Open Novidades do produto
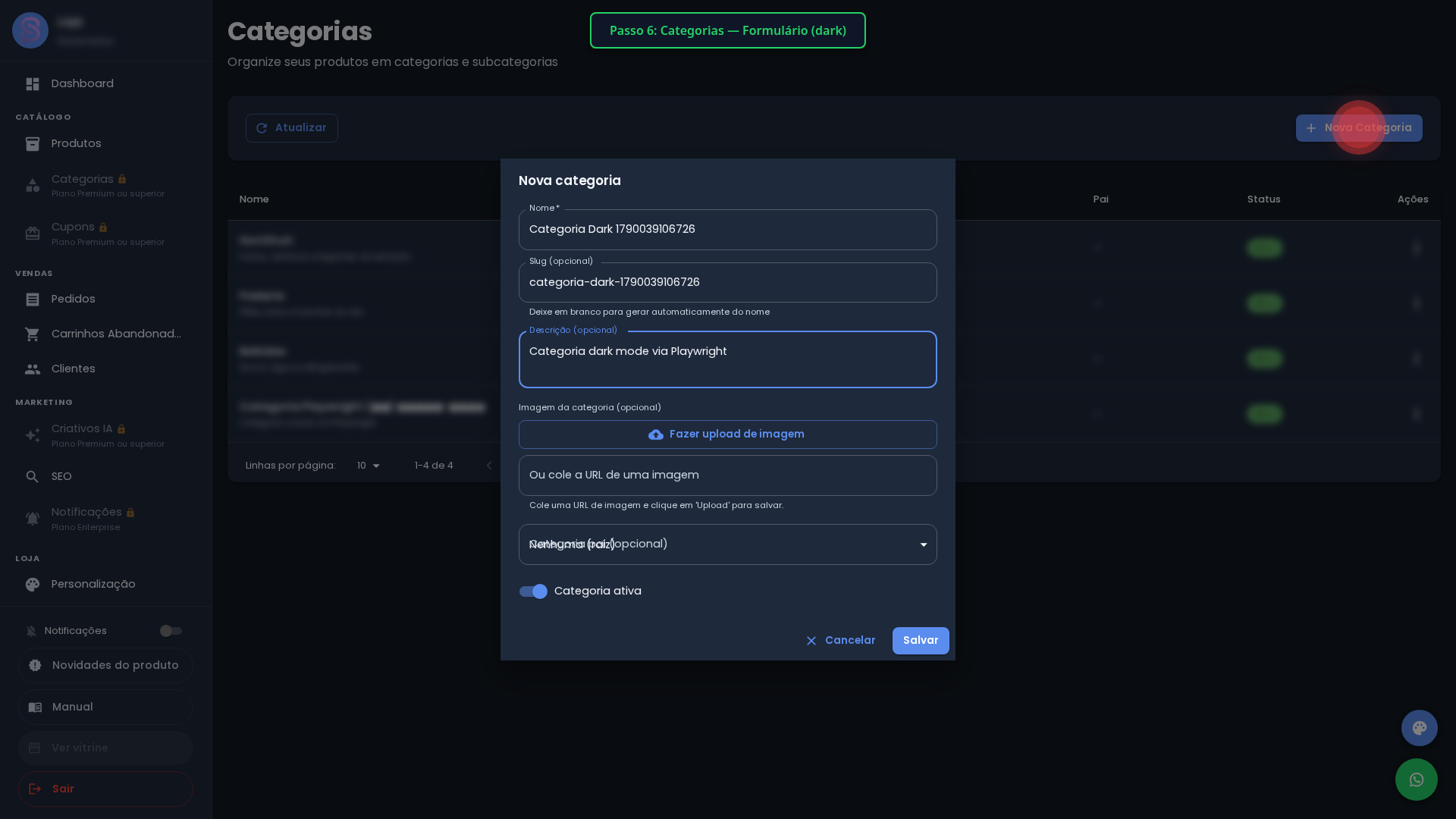Screen dimensions: 1456x819 pos(105,665)
